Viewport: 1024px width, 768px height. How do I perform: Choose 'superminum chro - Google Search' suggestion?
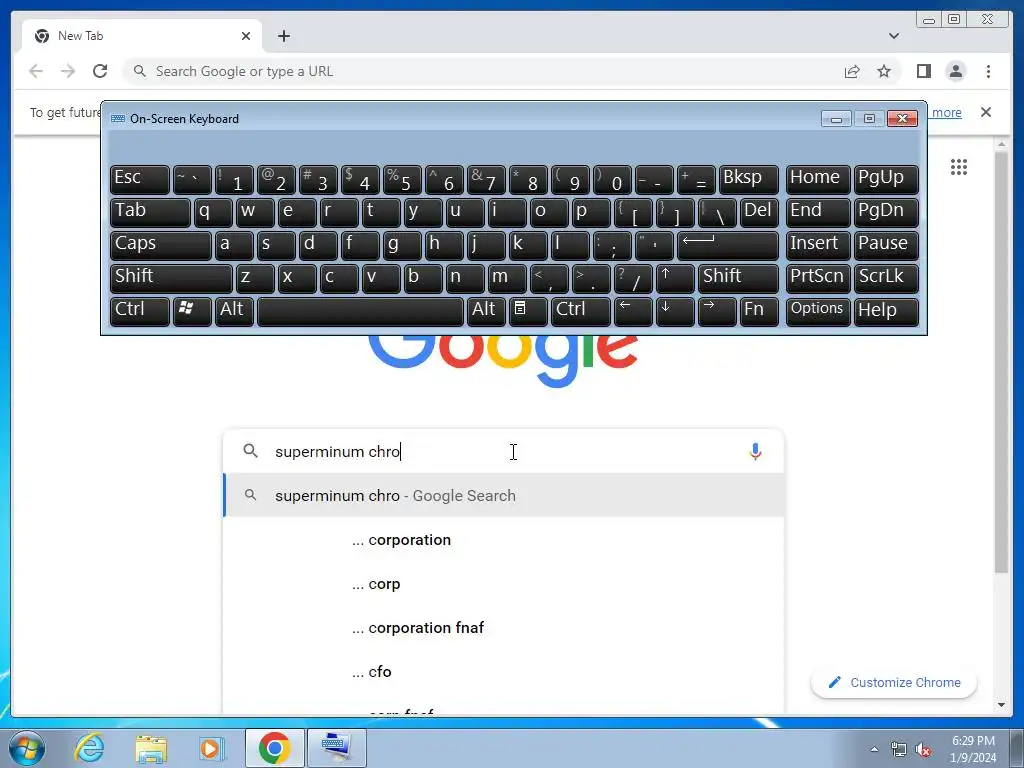coord(504,496)
